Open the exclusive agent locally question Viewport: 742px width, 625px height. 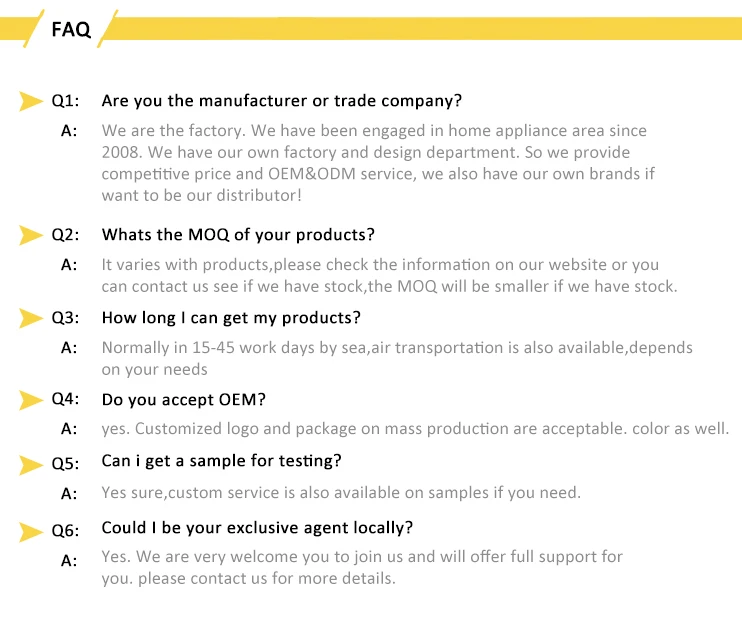pos(257,528)
